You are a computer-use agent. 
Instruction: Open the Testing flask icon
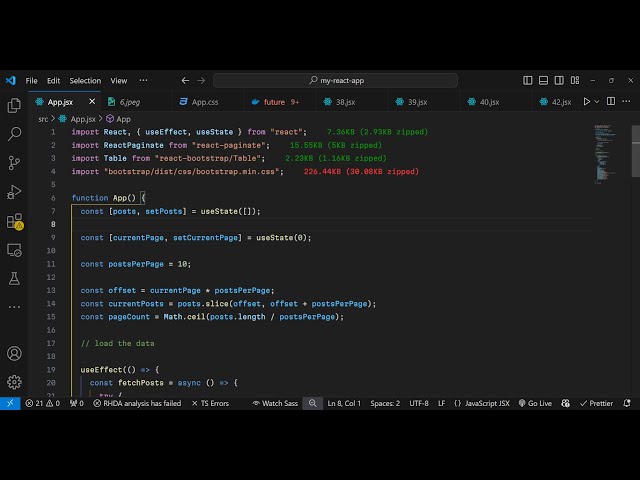click(14, 278)
